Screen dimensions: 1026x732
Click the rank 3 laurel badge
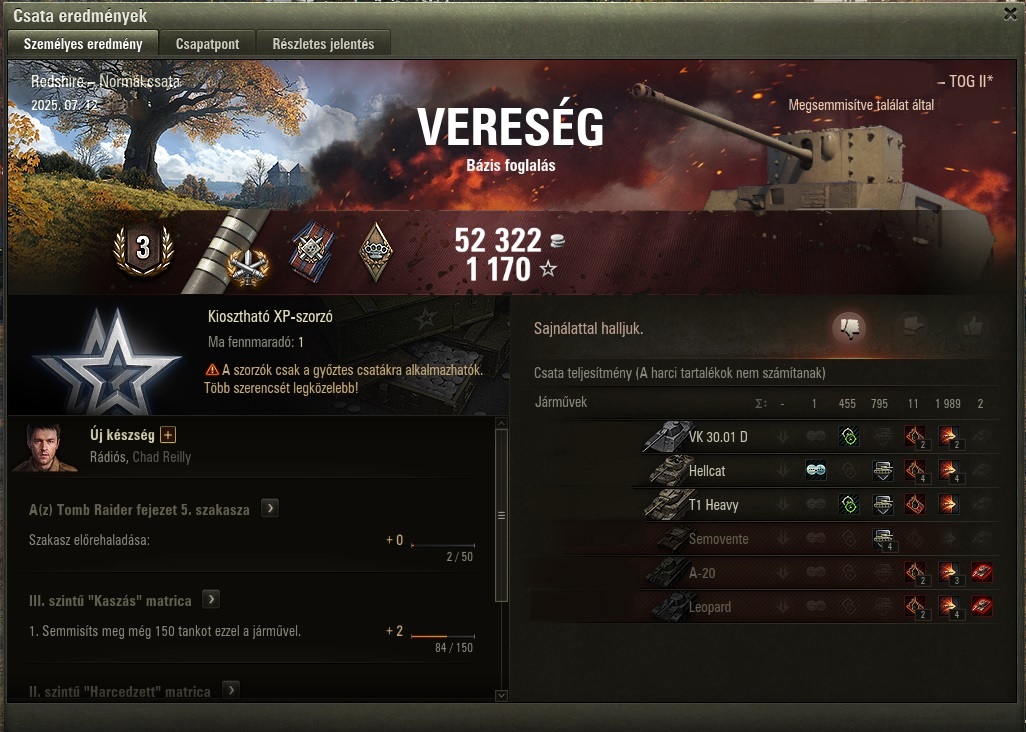[x=143, y=249]
